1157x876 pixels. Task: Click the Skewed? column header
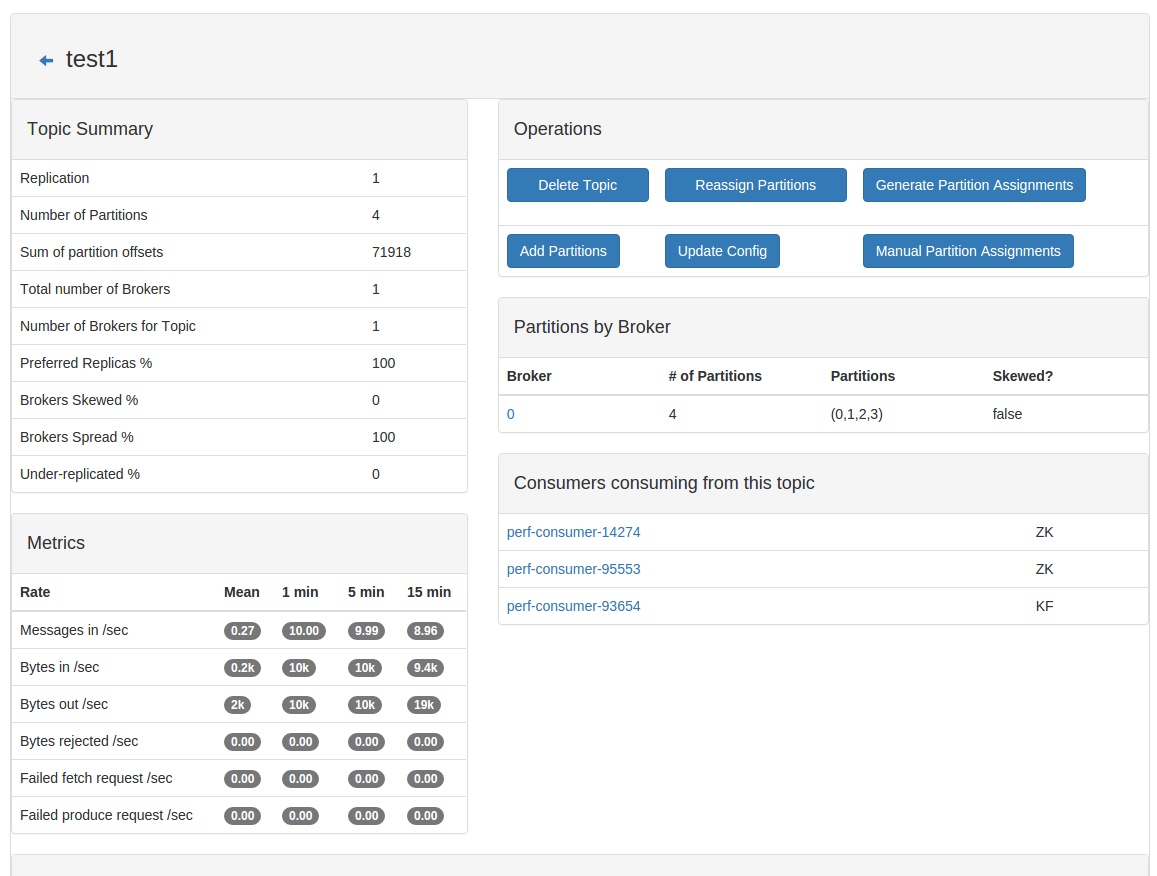1022,376
